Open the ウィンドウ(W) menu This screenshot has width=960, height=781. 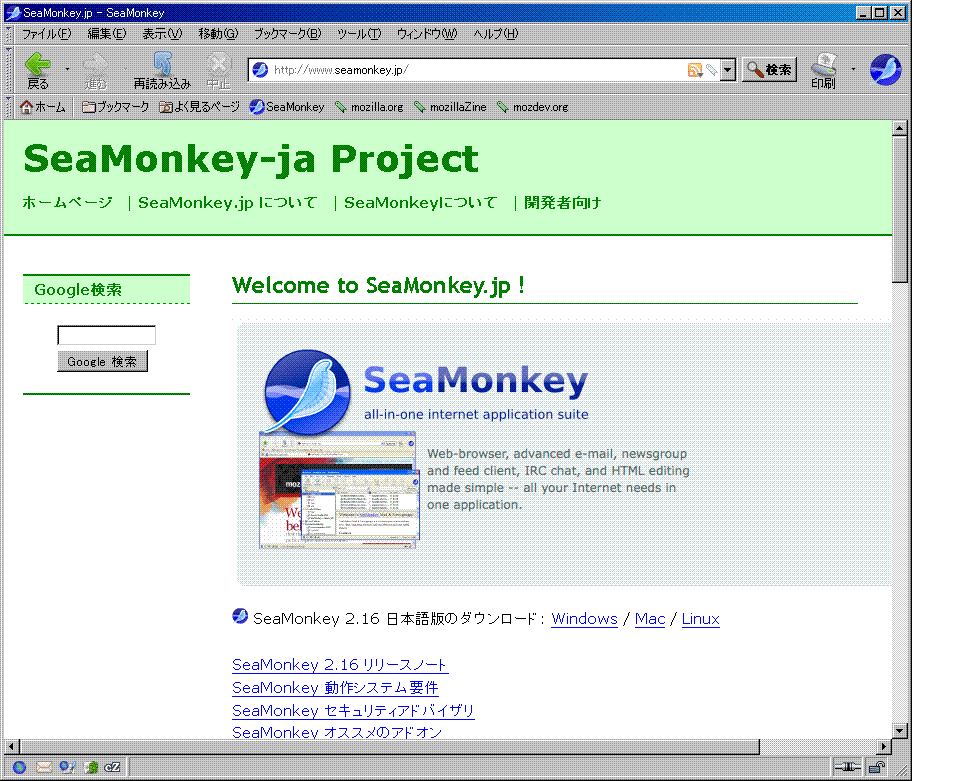[427, 34]
